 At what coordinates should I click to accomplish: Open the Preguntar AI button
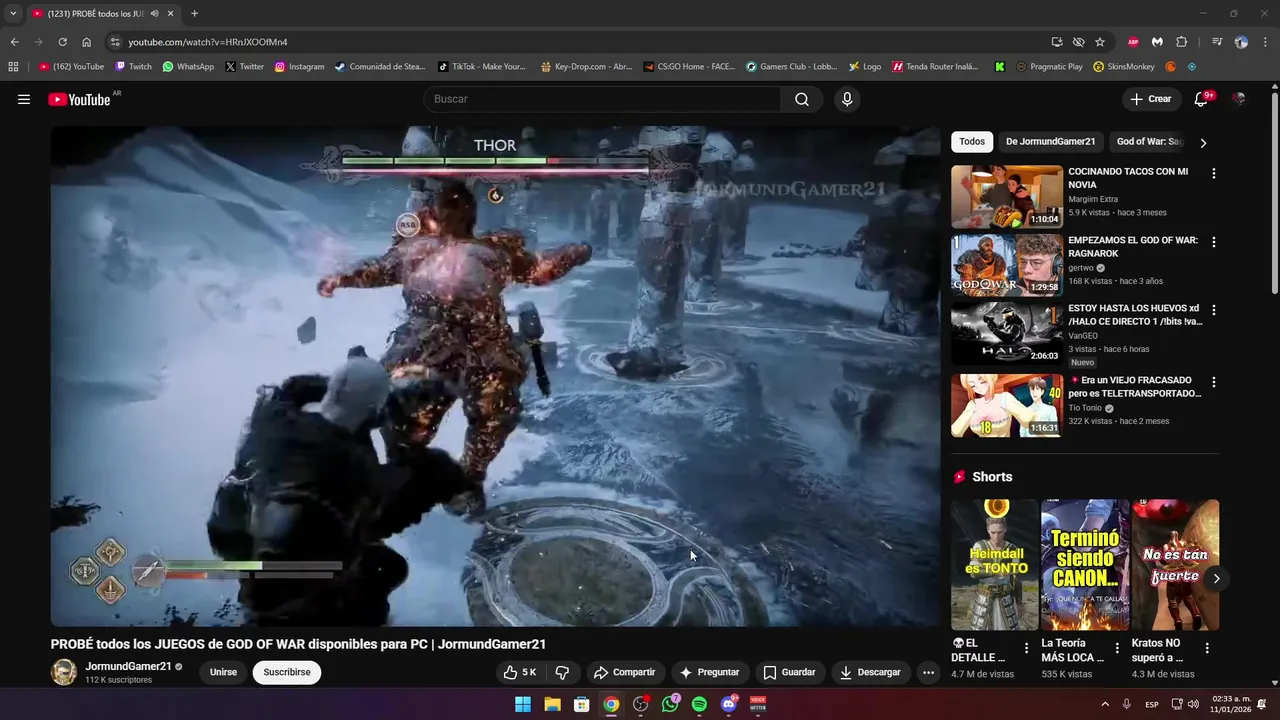pyautogui.click(x=709, y=672)
